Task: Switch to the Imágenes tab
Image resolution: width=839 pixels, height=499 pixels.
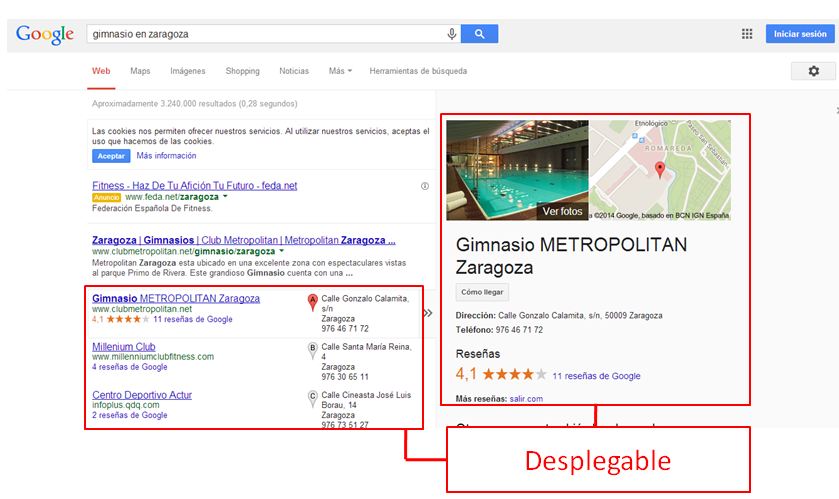Action: coord(188,71)
